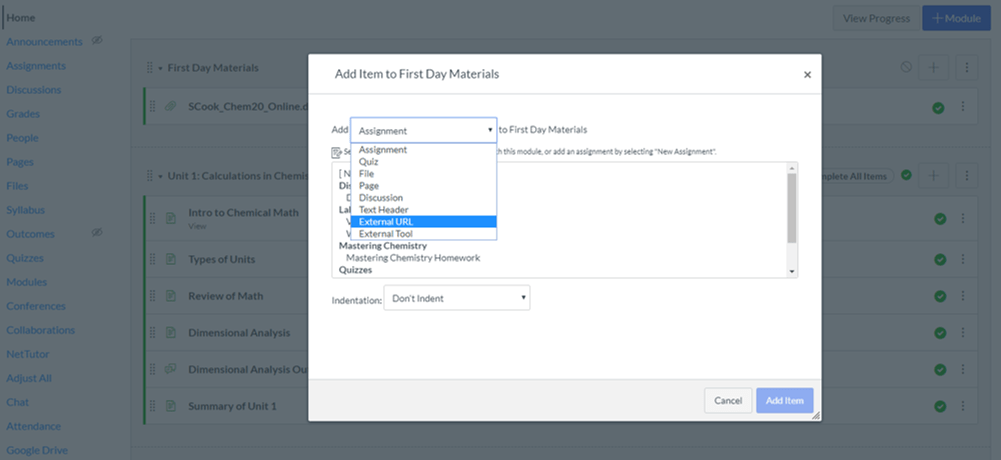Image resolution: width=1001 pixels, height=460 pixels.
Task: Toggle publish status of First Day Materials file
Action: pos(938,107)
